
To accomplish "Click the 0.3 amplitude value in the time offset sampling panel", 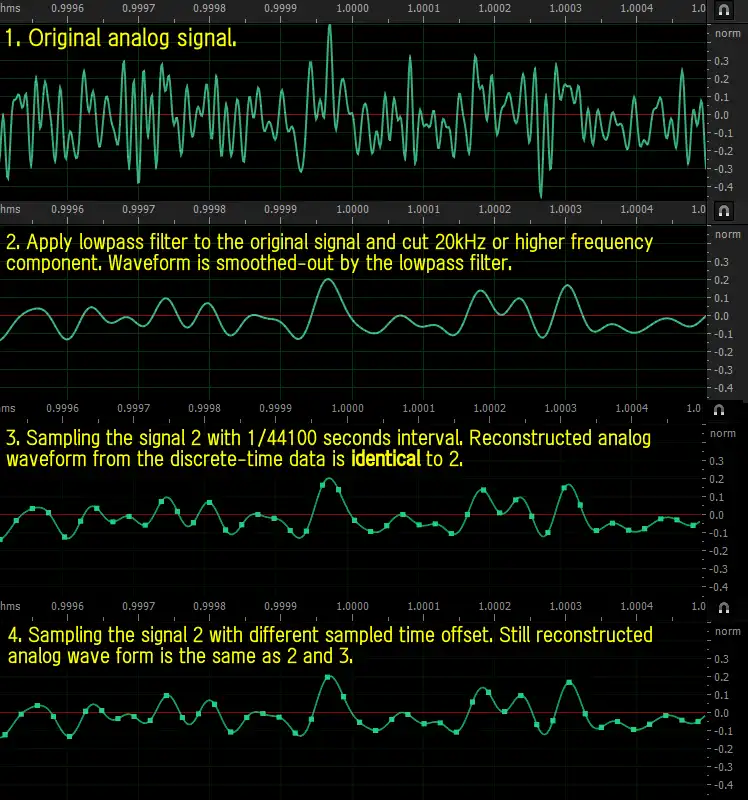I will click(721, 659).
